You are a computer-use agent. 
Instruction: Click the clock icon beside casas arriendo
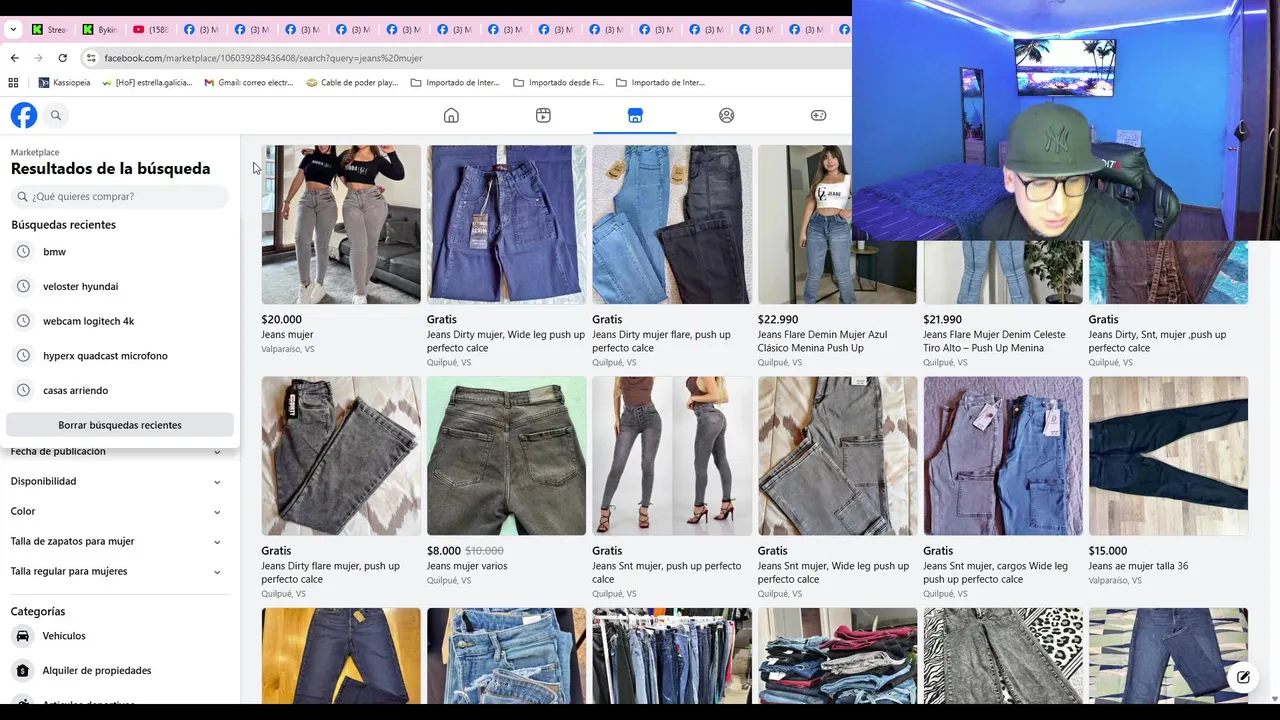click(x=23, y=390)
